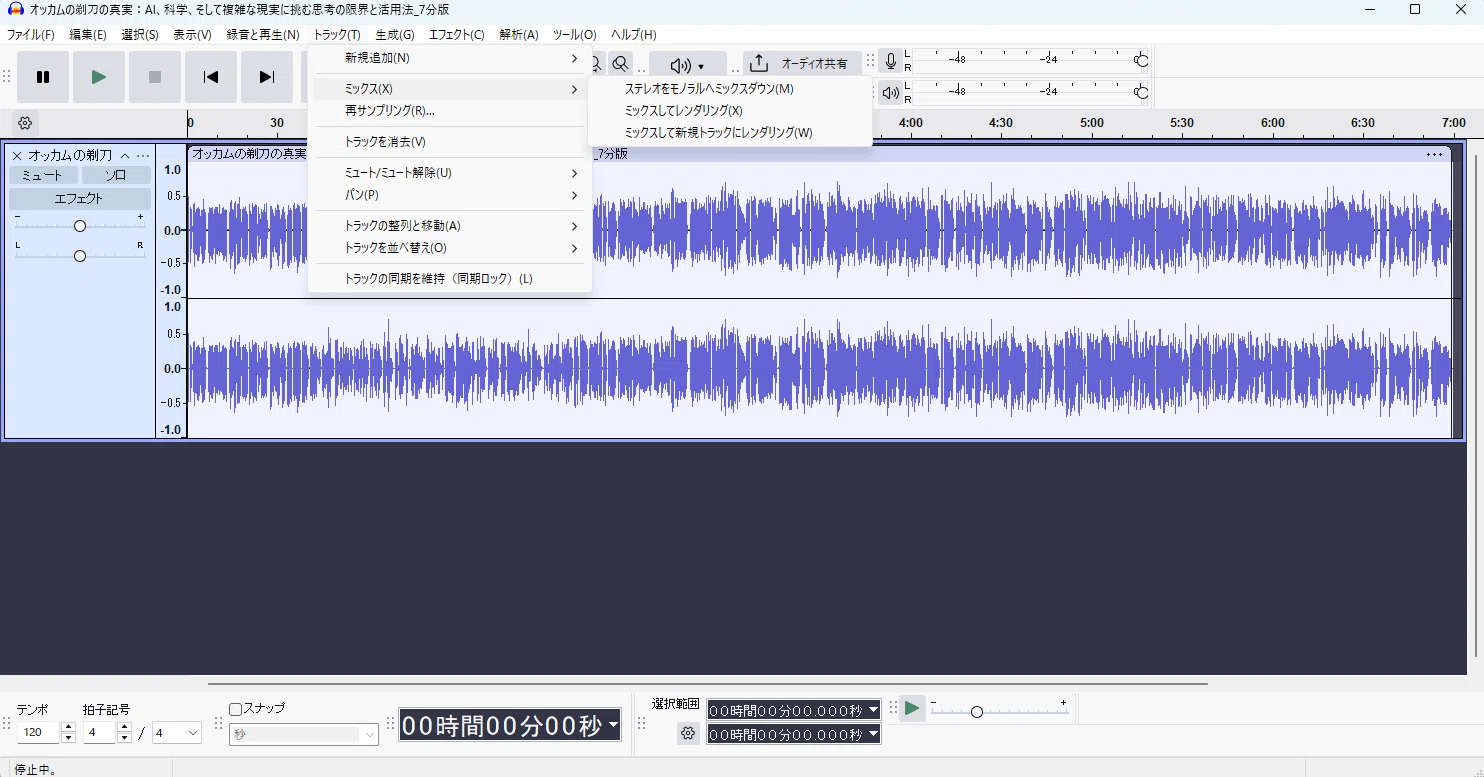Open the ツール(O) menu
Image resolution: width=1484 pixels, height=777 pixels.
(x=575, y=35)
